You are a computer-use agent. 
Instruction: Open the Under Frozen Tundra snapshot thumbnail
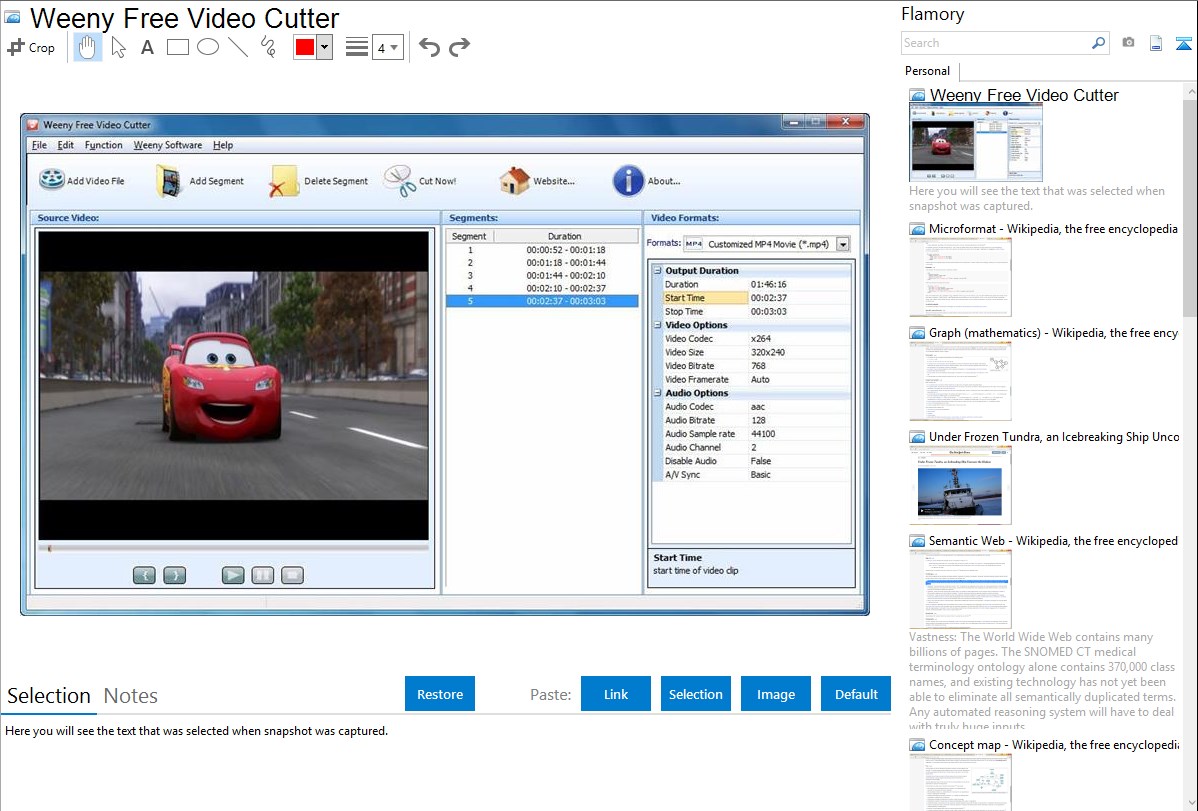960,484
